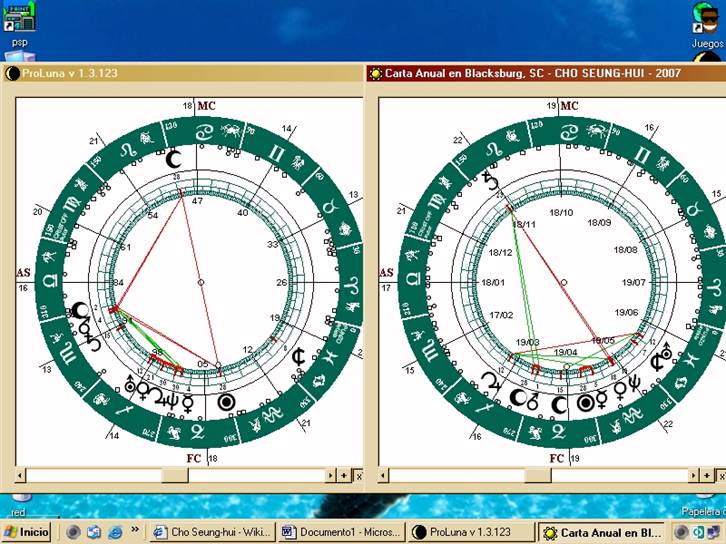The height and width of the screenshot is (544, 726).
Task: Select the Sun glyph in the ProLuna chart
Action: point(227,402)
